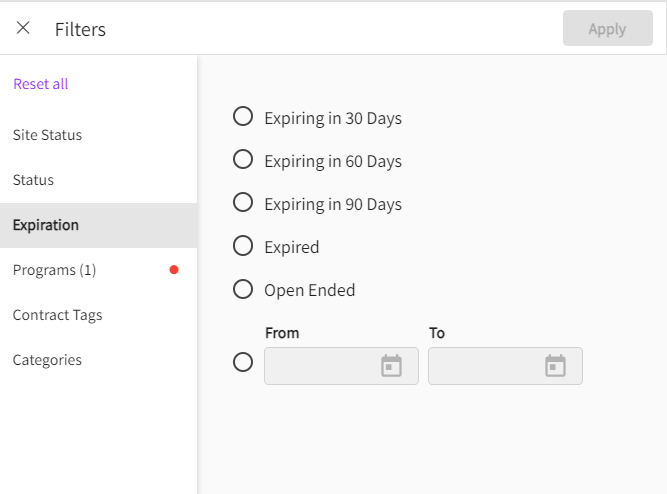The height and width of the screenshot is (494, 667).
Task: Close the Filters panel with X icon
Action: [23, 28]
